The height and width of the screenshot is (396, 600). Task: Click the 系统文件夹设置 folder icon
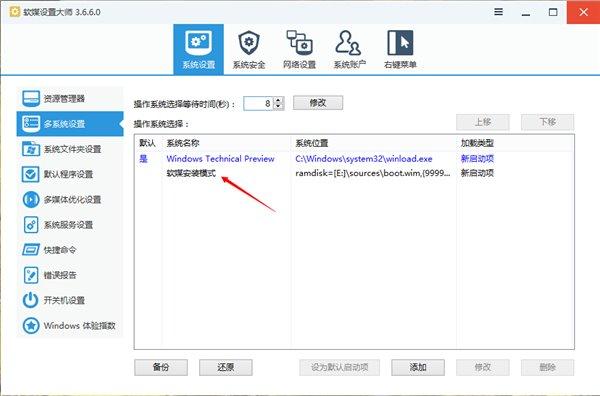pos(31,149)
